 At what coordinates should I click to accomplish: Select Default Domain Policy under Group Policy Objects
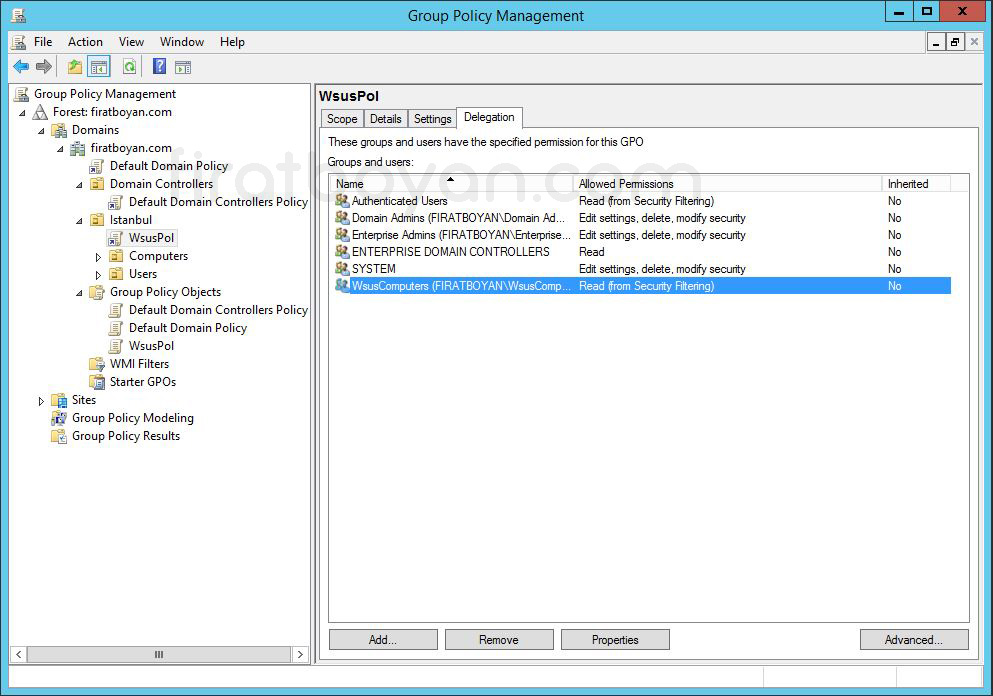pos(187,328)
